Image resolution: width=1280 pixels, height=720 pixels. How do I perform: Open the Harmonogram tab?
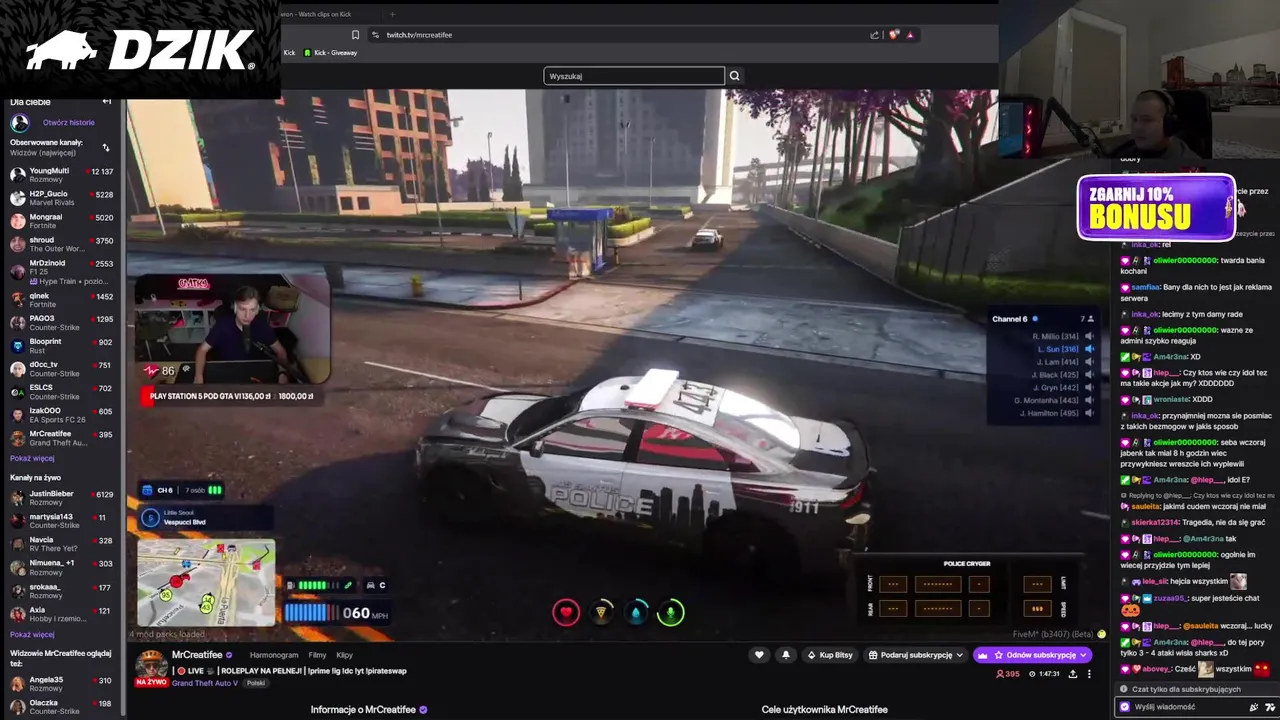point(274,655)
